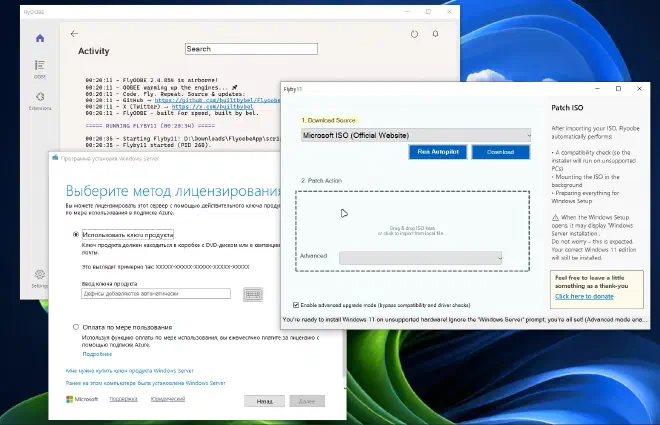Open Поддержка link in setup footer
Image resolution: width=660 pixels, height=425 pixels.
123,399
